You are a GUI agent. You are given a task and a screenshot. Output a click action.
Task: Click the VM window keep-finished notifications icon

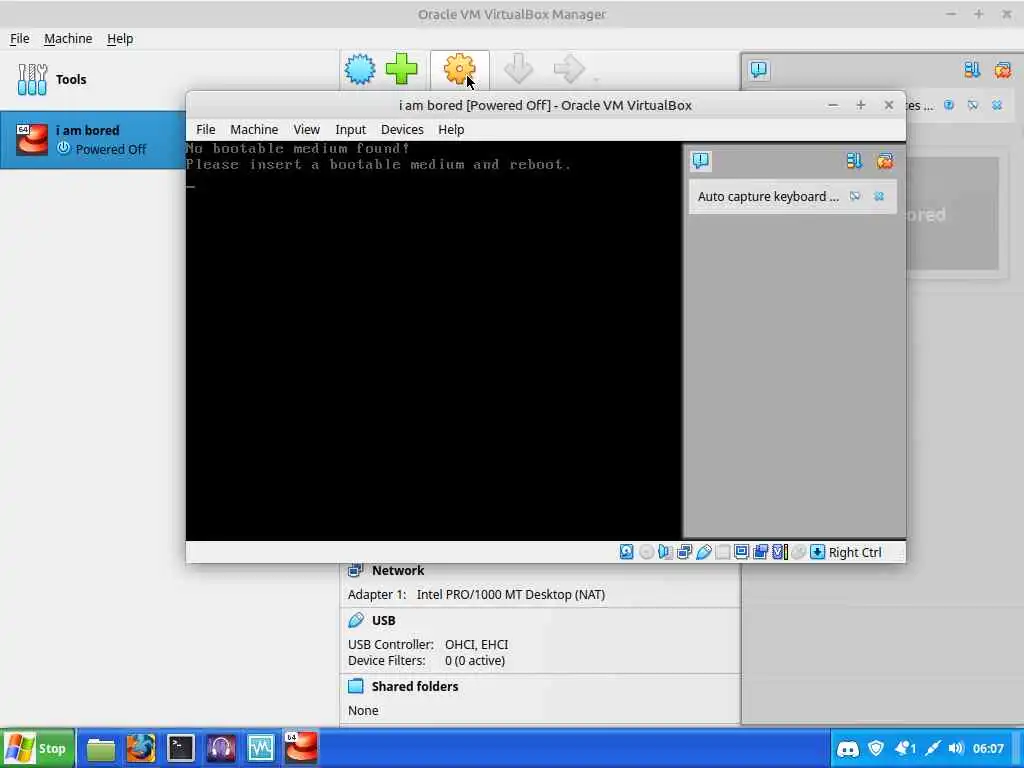854,161
